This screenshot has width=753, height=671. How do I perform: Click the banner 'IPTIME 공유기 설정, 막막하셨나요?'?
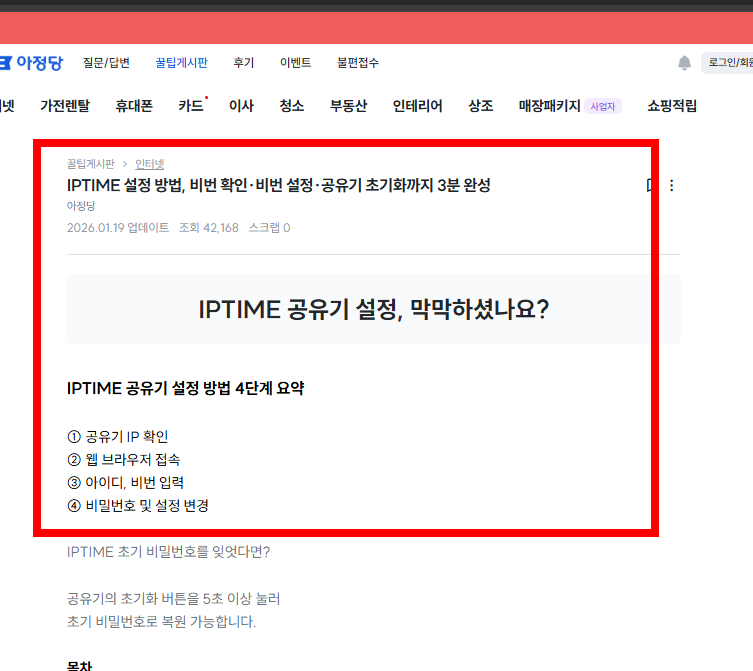[x=374, y=309]
